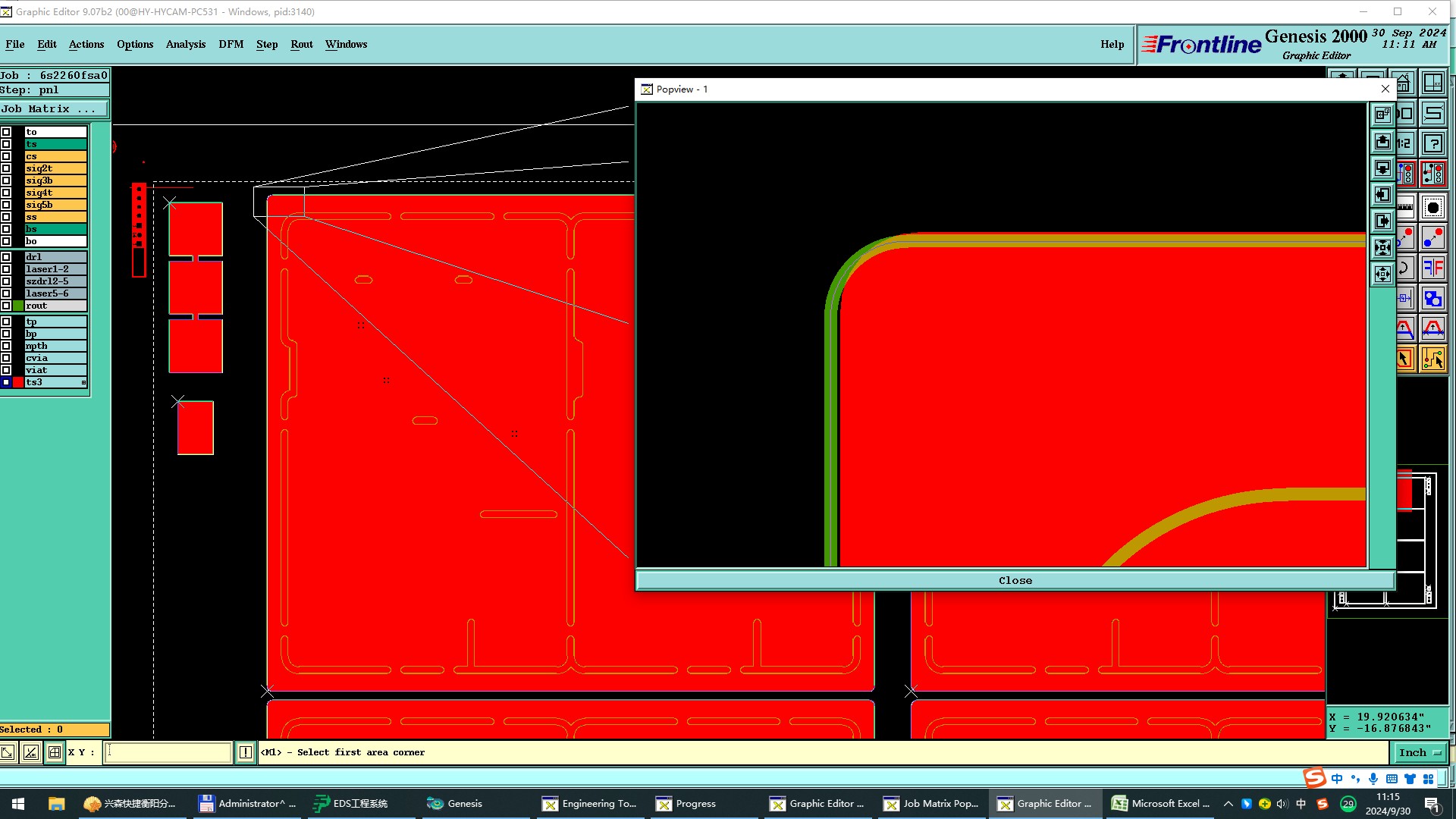
Task: Select the black octagon feature selection icon
Action: tap(1432, 207)
